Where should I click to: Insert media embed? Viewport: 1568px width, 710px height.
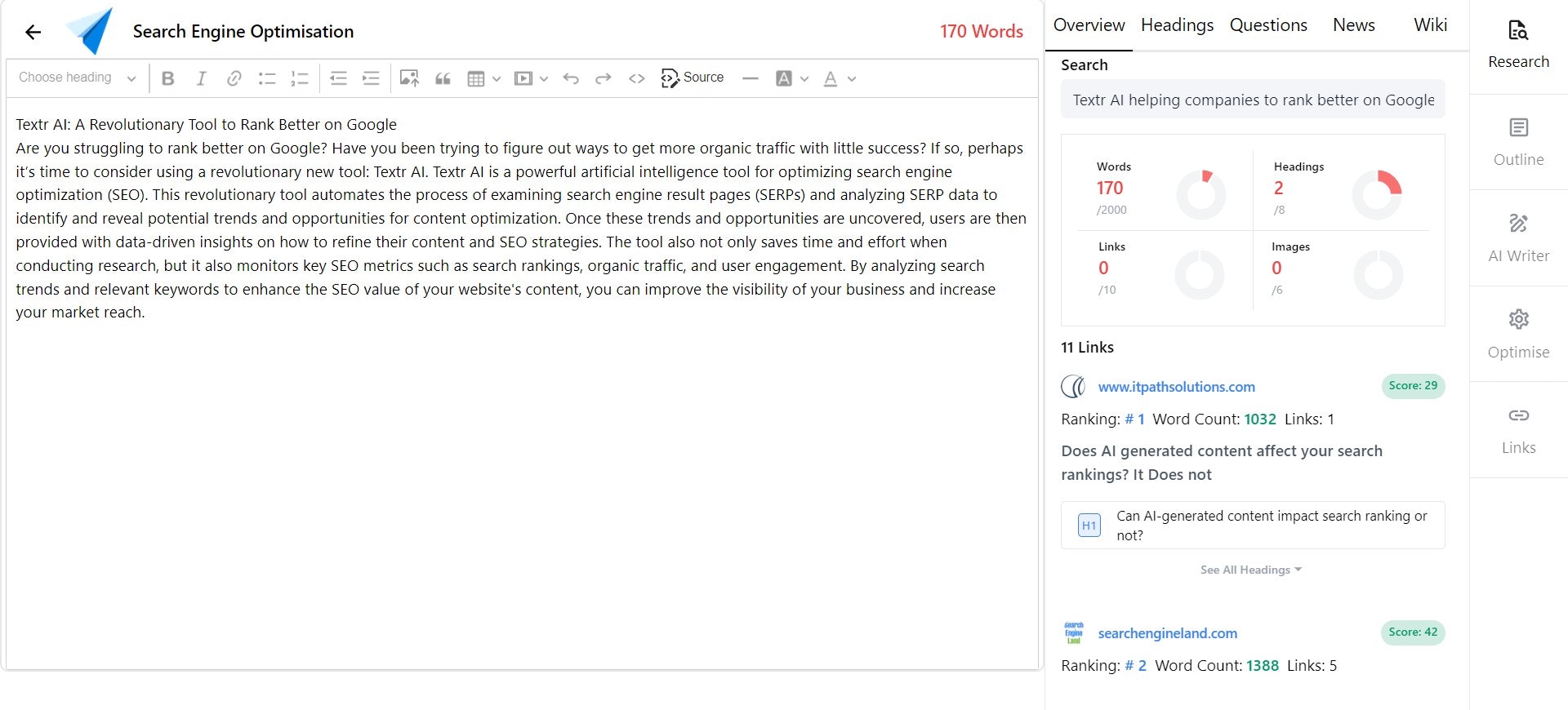point(523,78)
